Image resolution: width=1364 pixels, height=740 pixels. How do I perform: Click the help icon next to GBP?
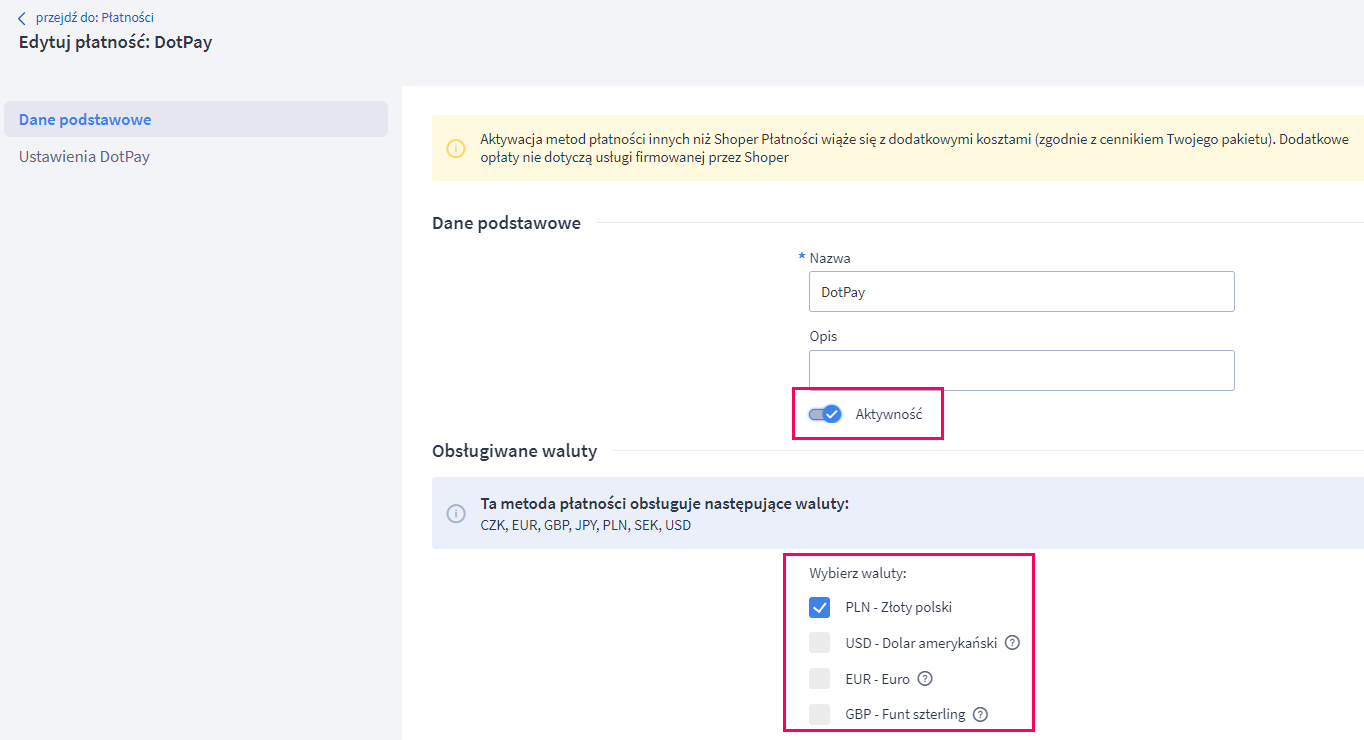click(980, 715)
